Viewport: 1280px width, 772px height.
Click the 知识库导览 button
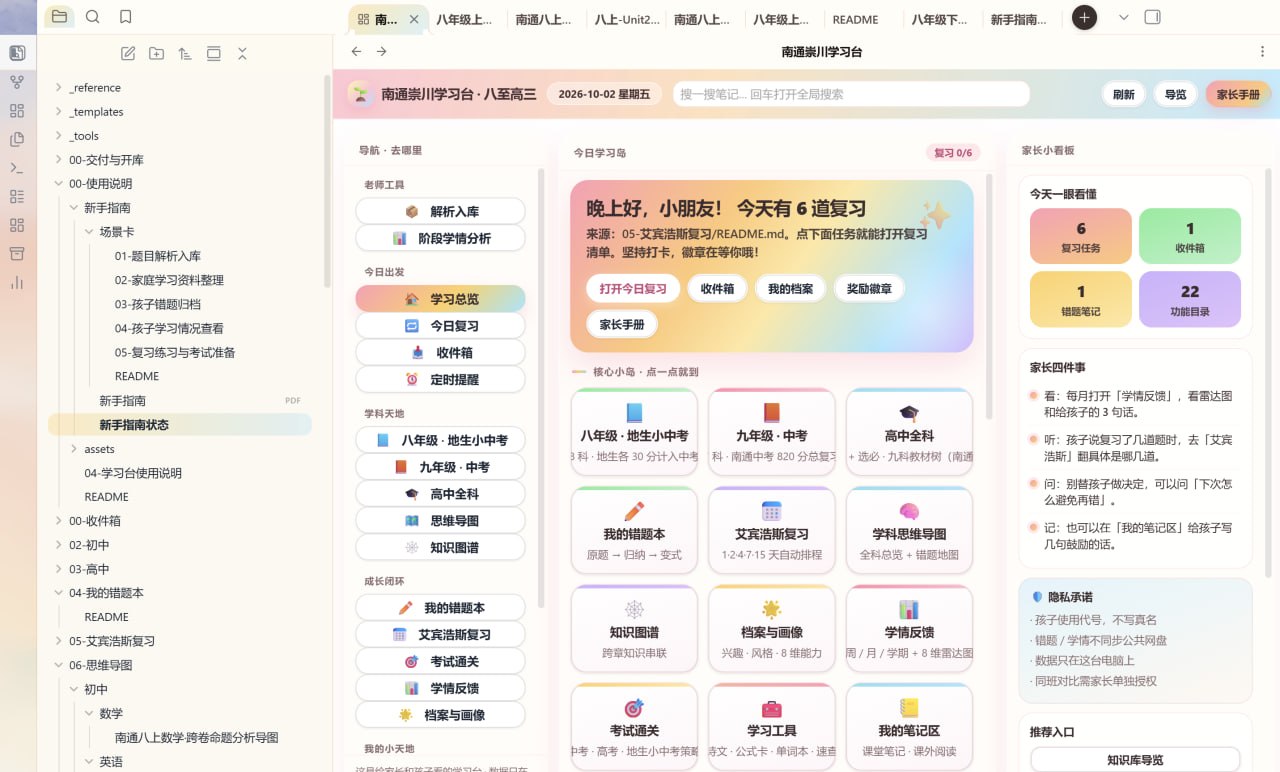1135,760
